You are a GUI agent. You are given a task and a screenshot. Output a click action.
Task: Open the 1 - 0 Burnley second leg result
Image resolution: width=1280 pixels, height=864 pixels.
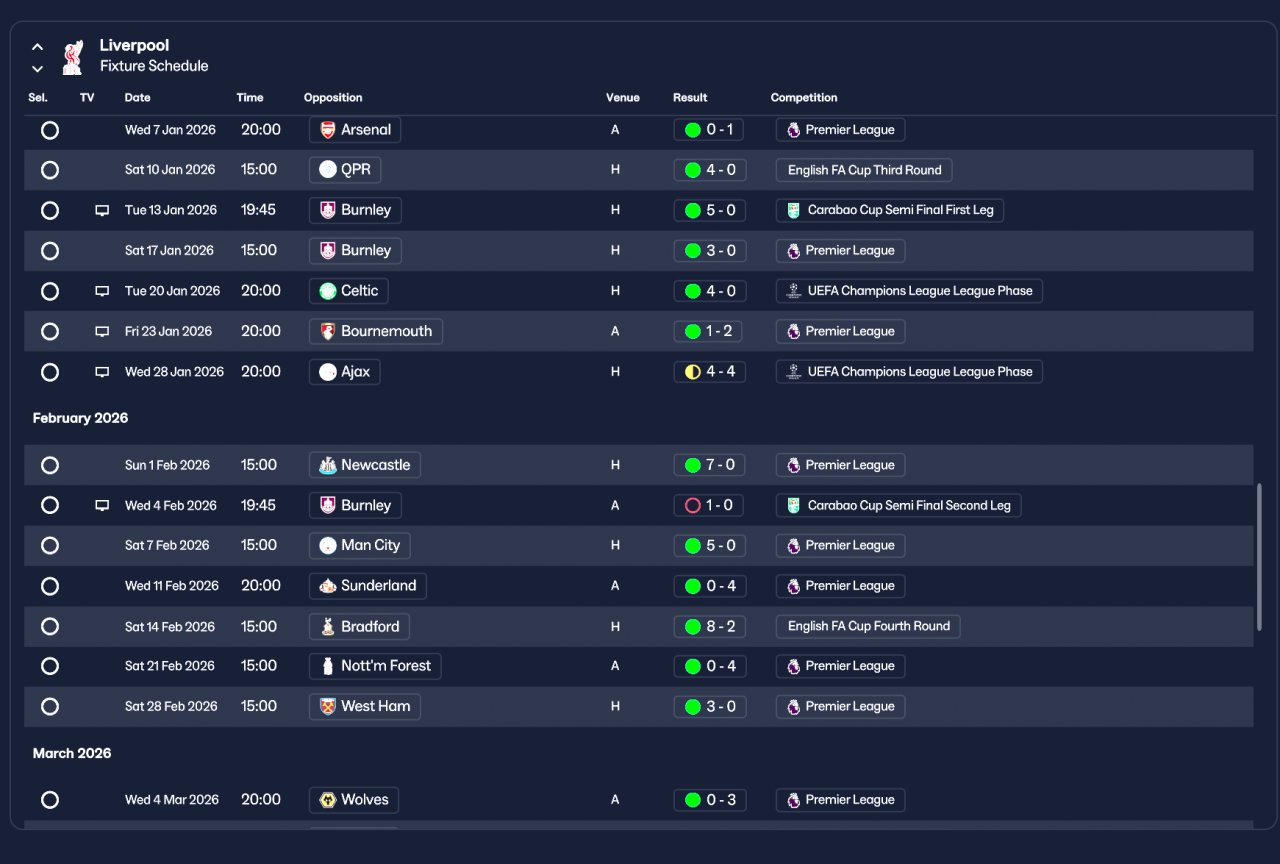click(710, 506)
